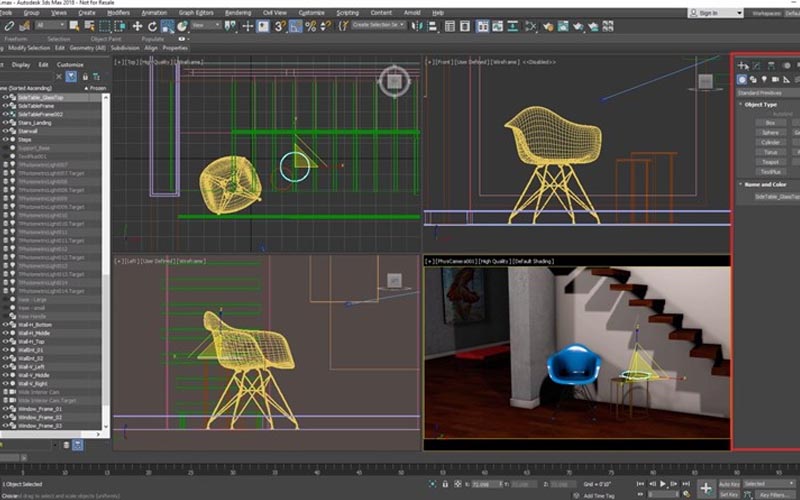Open the Modifiers menu
Viewport: 800px width, 500px height.
tap(118, 13)
